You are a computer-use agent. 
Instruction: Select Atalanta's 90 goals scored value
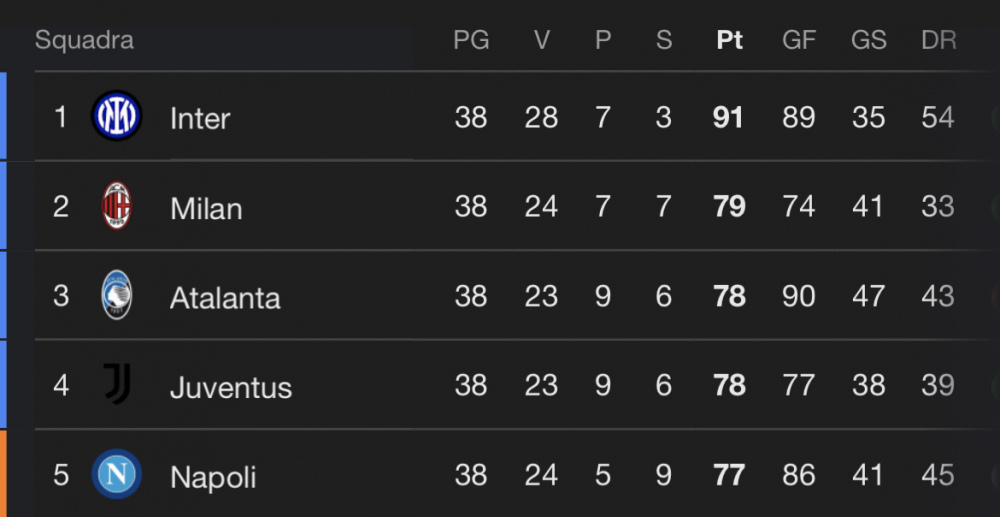click(x=799, y=297)
